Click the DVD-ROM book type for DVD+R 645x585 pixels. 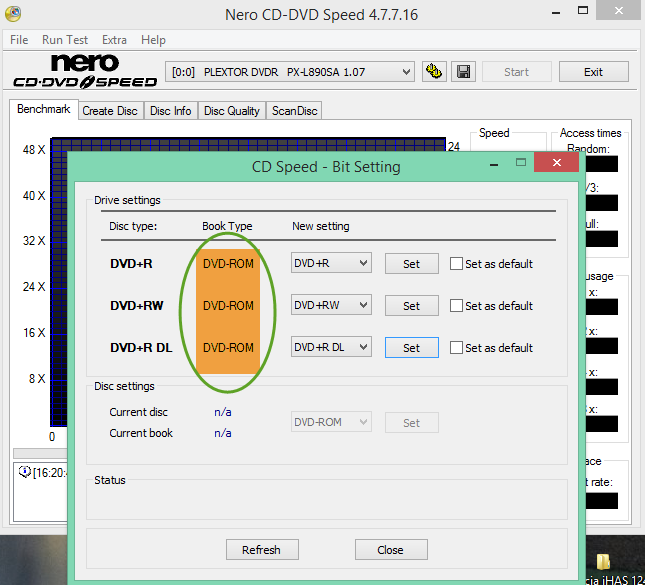click(x=228, y=264)
